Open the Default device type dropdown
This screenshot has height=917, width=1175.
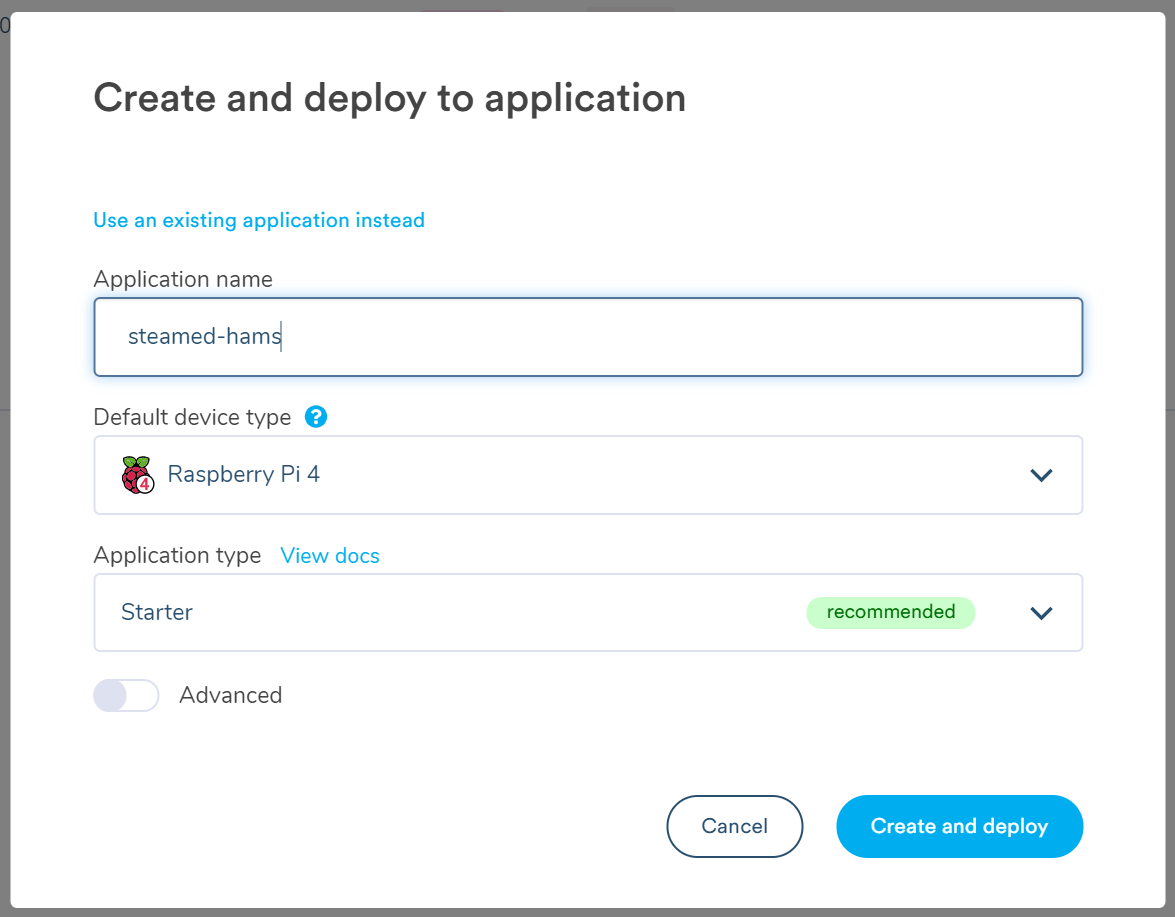coord(588,475)
